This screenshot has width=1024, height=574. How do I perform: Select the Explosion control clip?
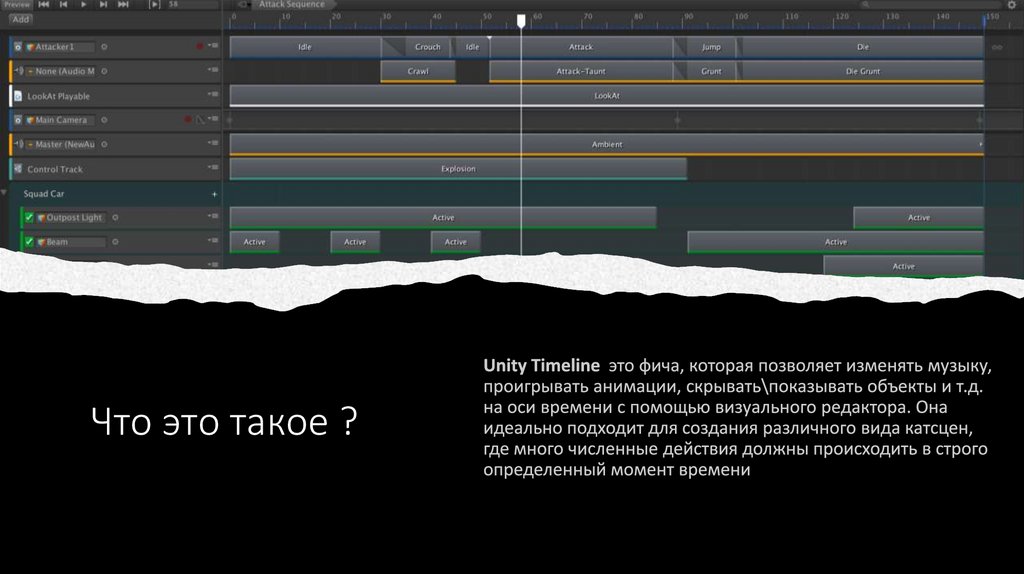[x=458, y=168]
